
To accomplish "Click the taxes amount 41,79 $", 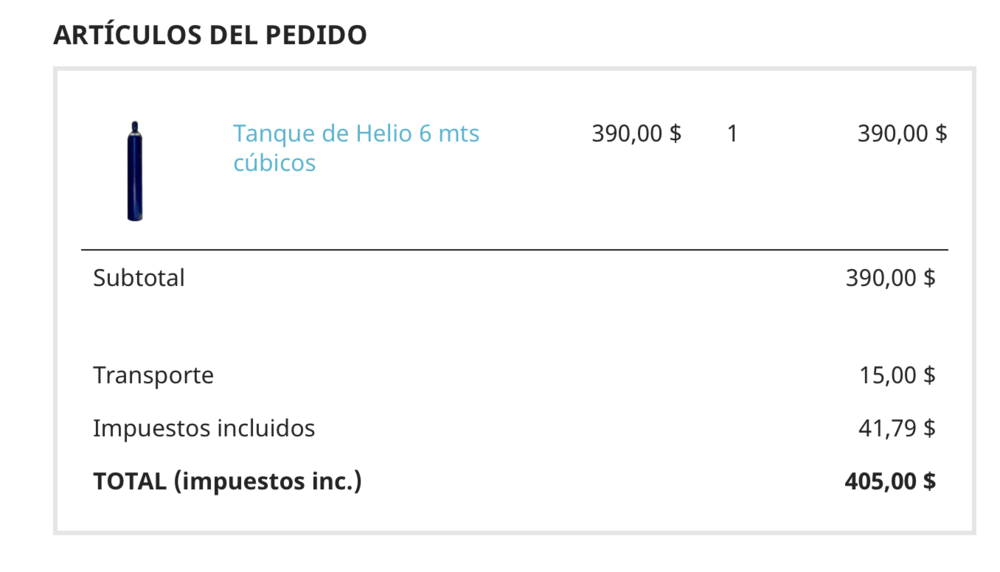I will [x=897, y=428].
